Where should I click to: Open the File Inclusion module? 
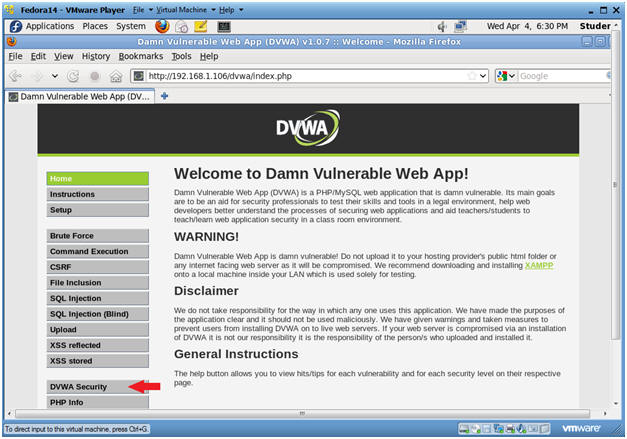98,283
